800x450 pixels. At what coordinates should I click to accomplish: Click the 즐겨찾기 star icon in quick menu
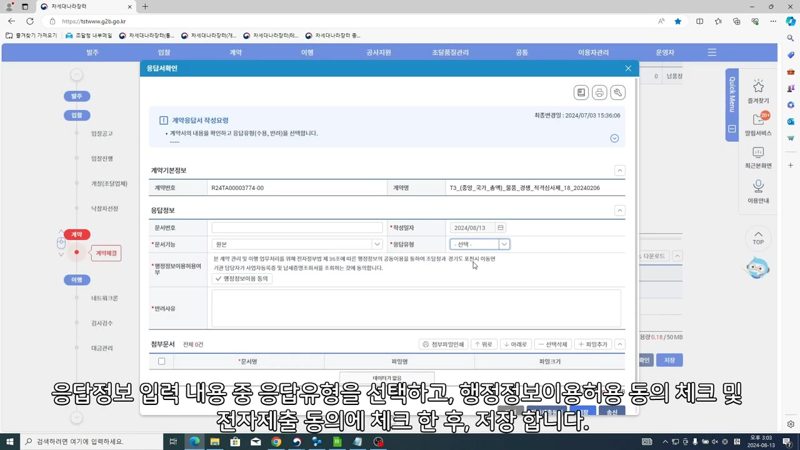click(x=758, y=87)
